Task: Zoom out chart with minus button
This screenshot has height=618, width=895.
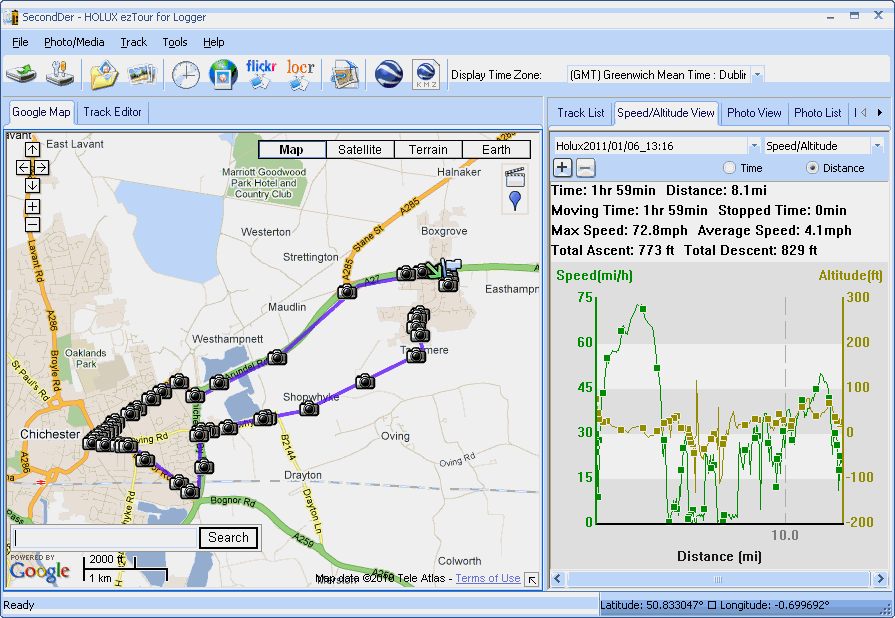Action: point(586,168)
